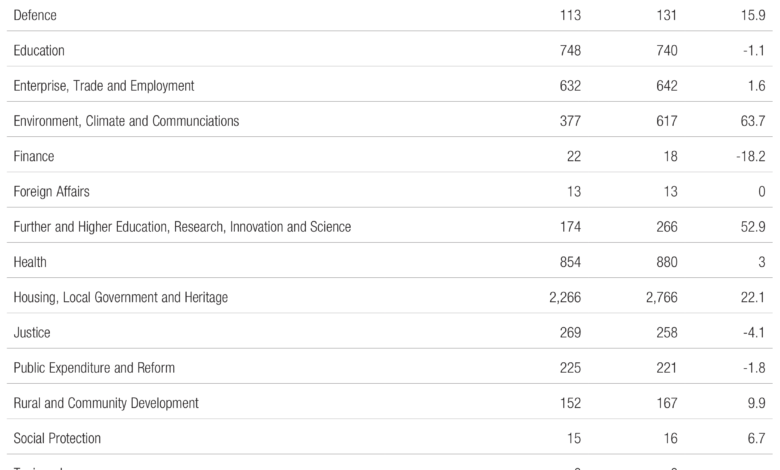The height and width of the screenshot is (470, 780).
Task: Select Environment, Climate and Communications row label
Action: (126, 121)
